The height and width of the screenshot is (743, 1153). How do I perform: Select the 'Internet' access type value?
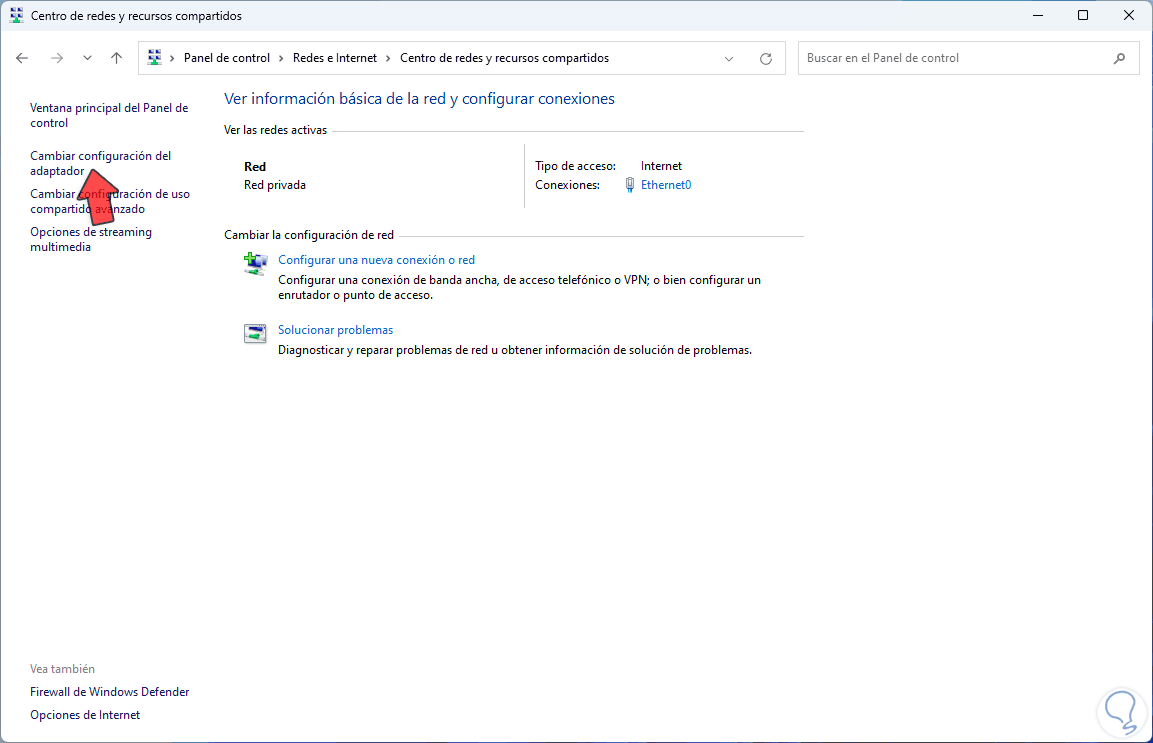coord(661,166)
